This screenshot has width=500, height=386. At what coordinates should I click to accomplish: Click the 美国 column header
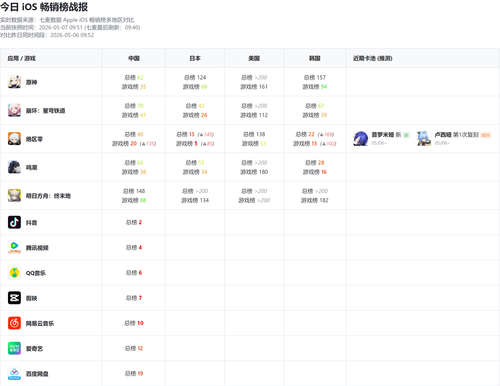[254, 58]
